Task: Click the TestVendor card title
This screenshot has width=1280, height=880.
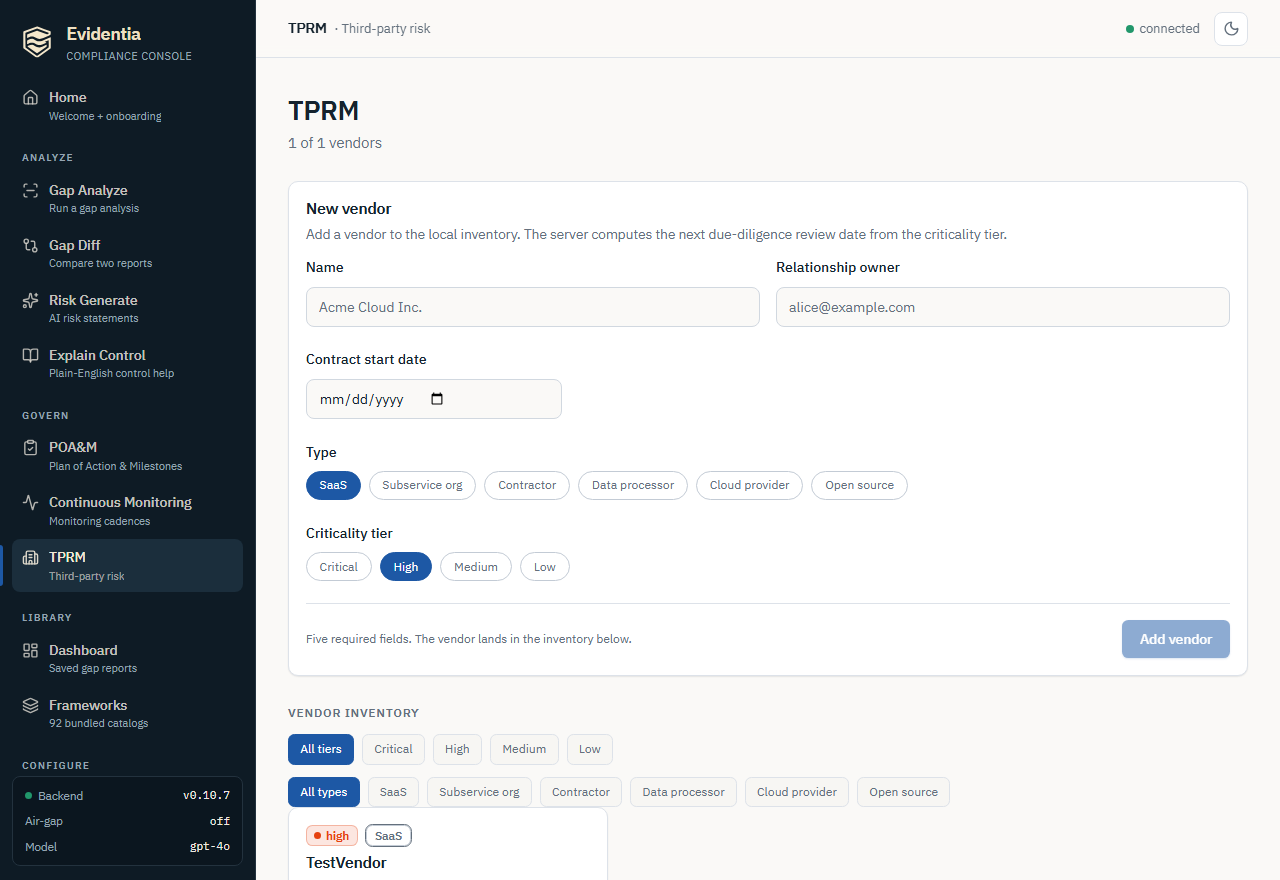Action: (346, 862)
